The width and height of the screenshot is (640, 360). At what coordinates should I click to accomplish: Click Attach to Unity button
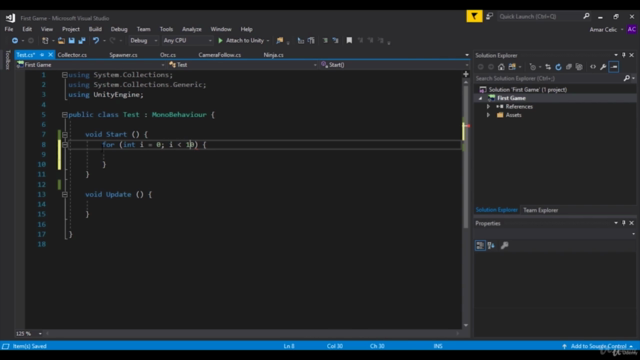pos(241,40)
